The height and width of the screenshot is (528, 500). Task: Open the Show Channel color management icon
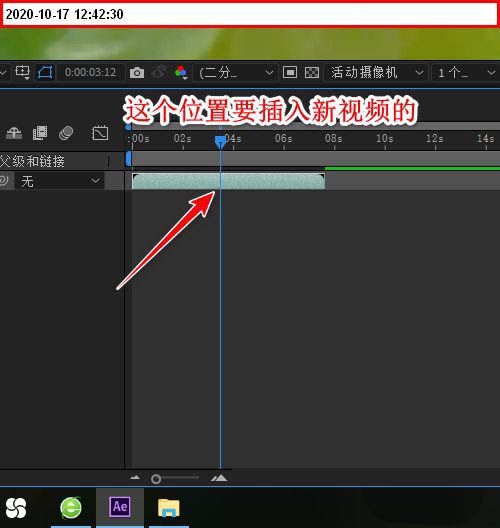pos(181,72)
